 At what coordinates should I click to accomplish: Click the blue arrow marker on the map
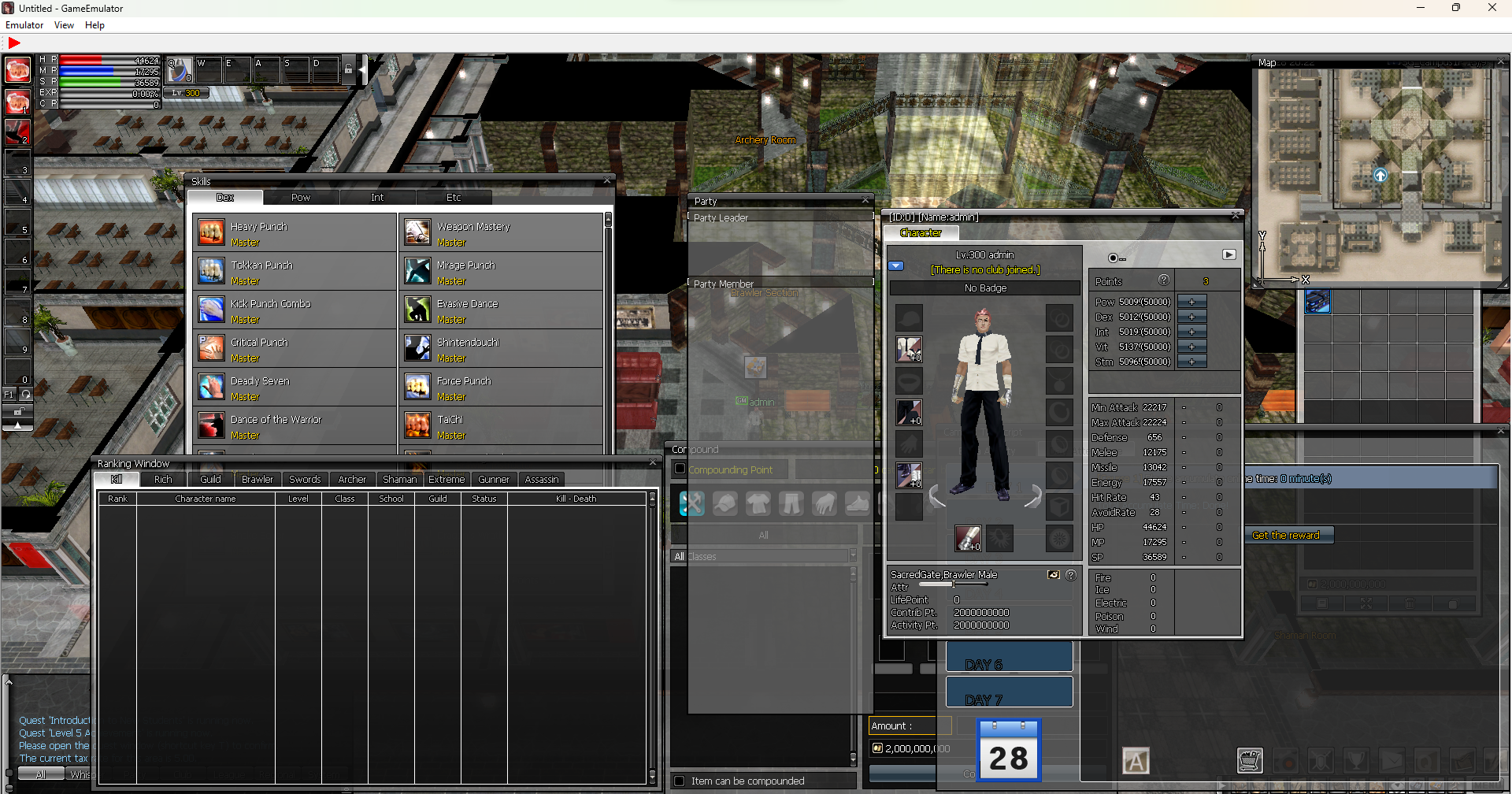[1380, 175]
